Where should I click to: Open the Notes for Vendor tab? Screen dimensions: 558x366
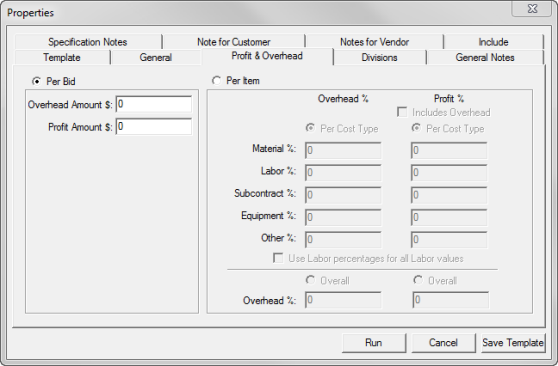click(x=374, y=42)
